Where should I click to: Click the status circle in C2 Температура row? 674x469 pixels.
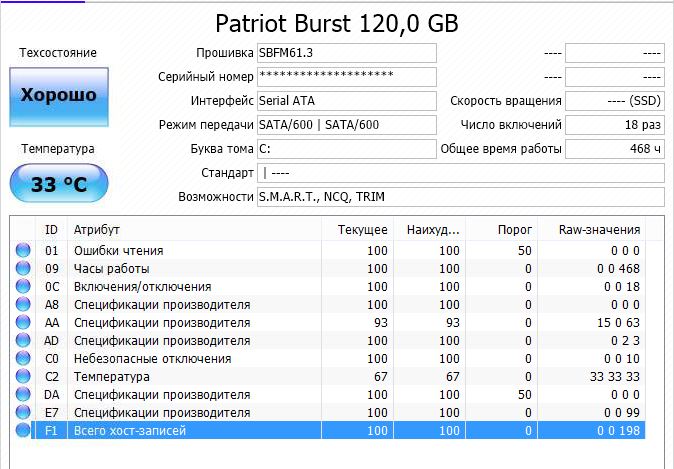pos(23,377)
